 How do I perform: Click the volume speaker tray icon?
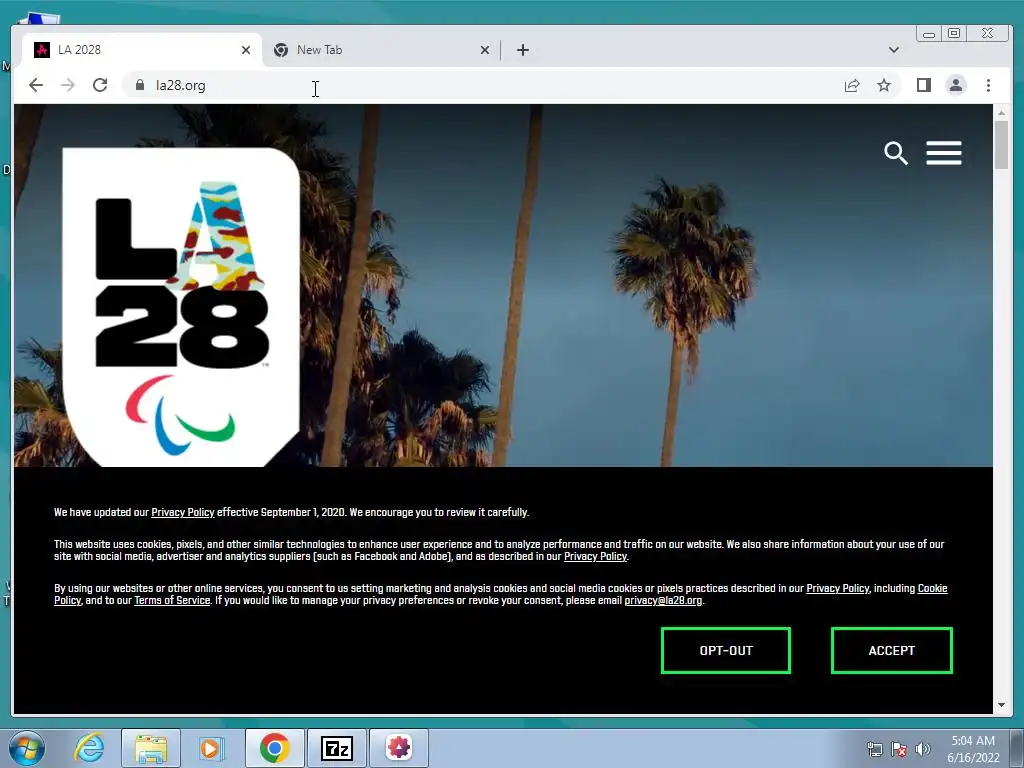(x=923, y=749)
